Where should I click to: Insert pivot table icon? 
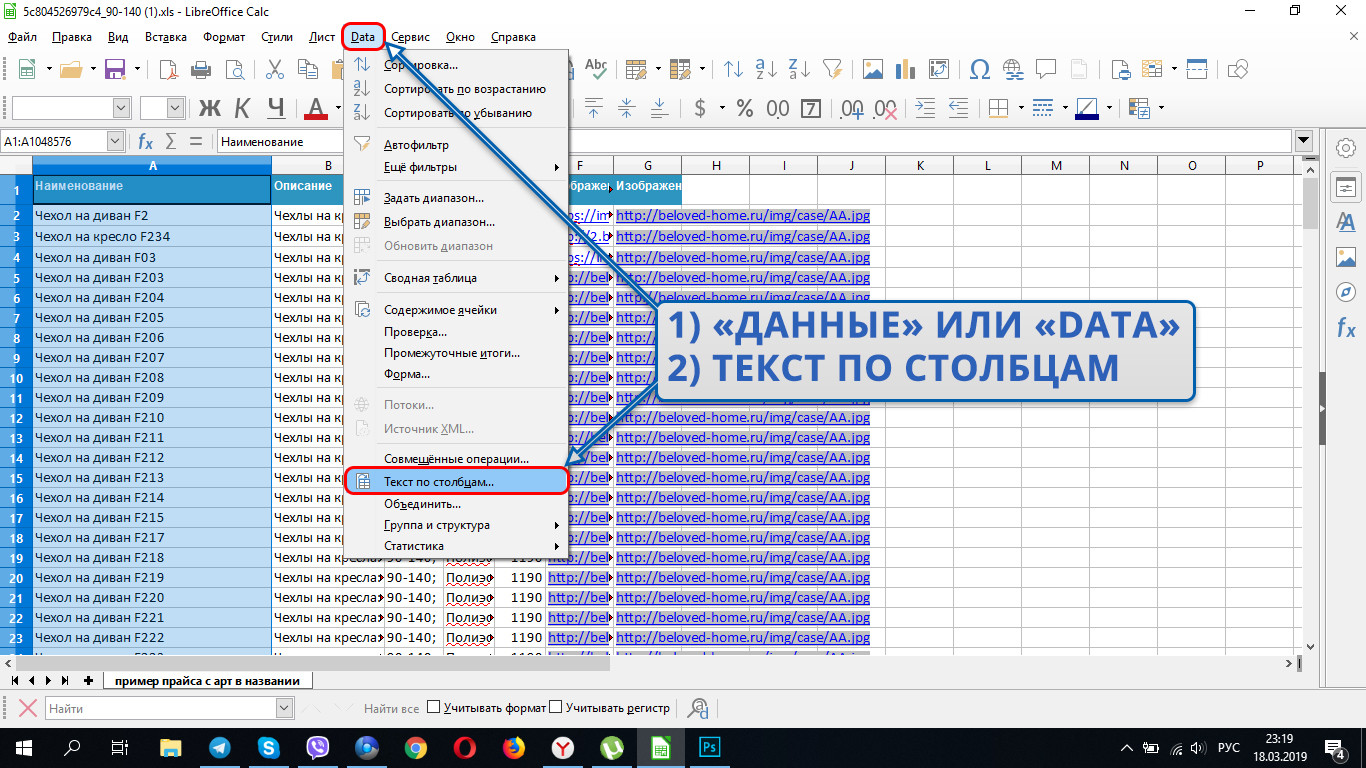coord(940,69)
